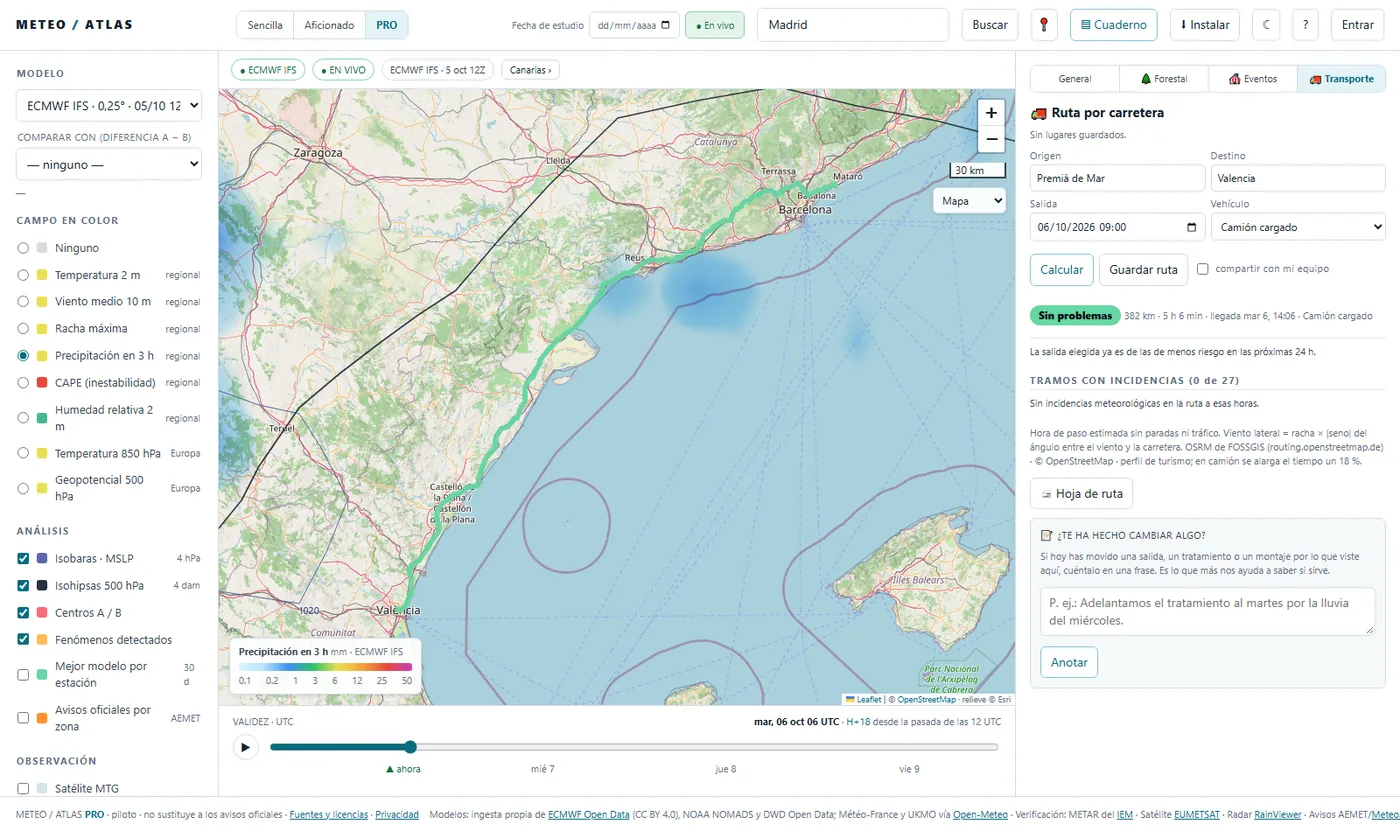This screenshot has width=1400, height=831.
Task: Select Temperatura 2 m radio option
Action: 23,275
